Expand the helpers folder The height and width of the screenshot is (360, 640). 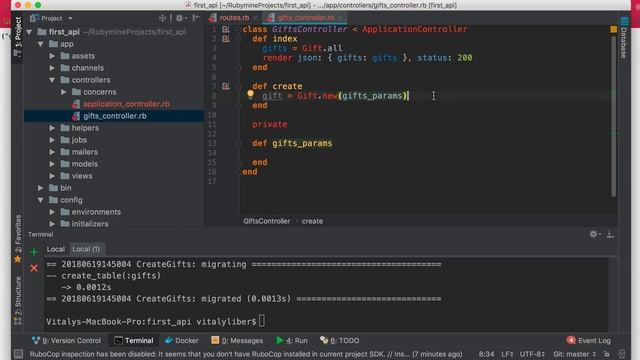coord(52,128)
